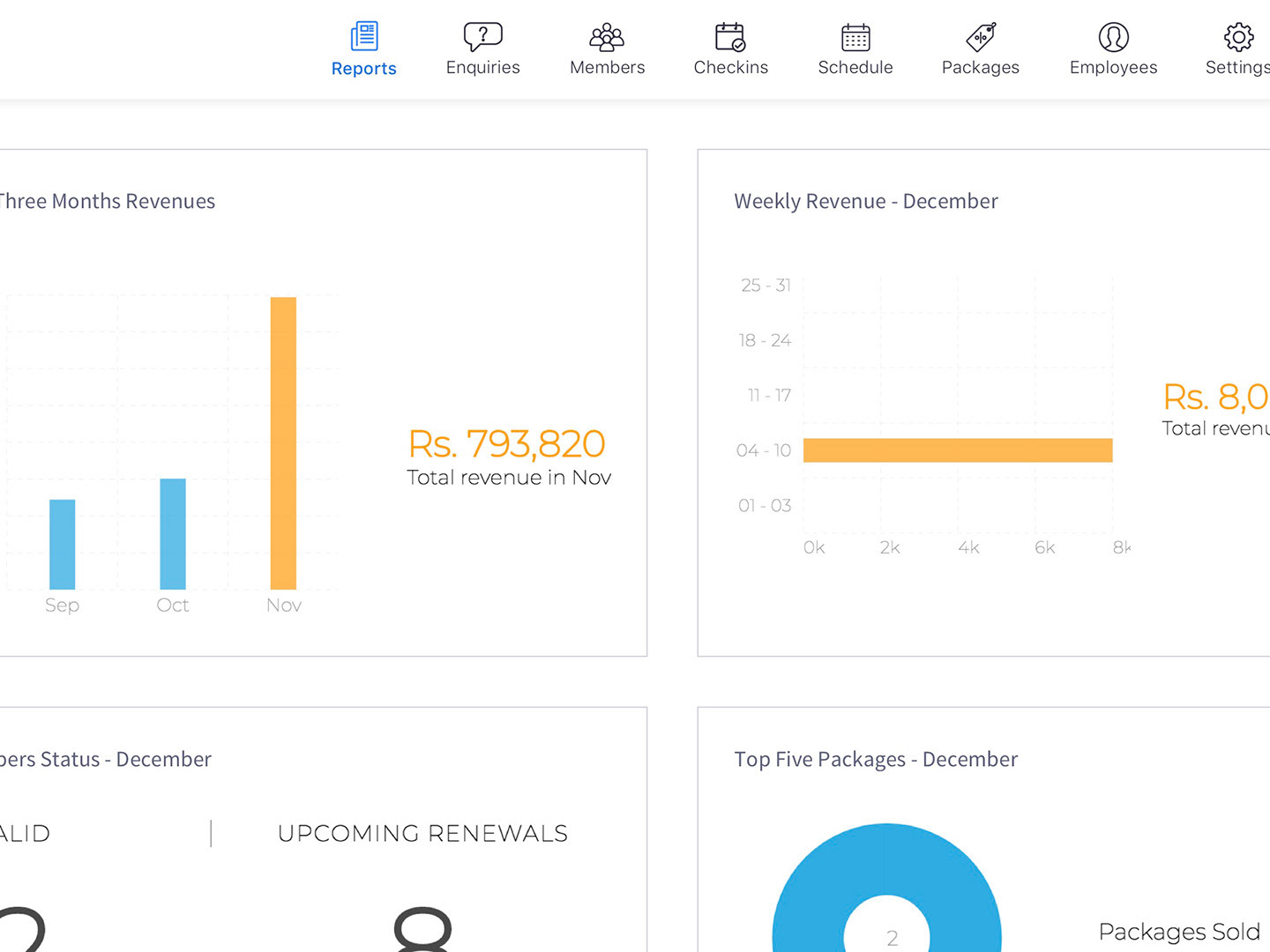
Task: Go to the Employees tab label
Action: coord(1114,68)
